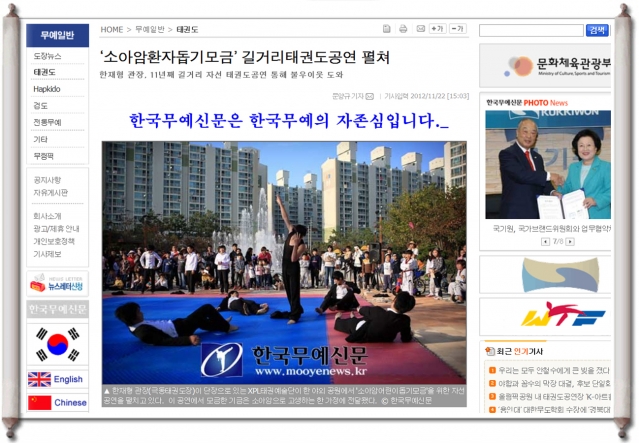
Task: Open the photo news award ceremony thumbnail
Action: [547, 164]
